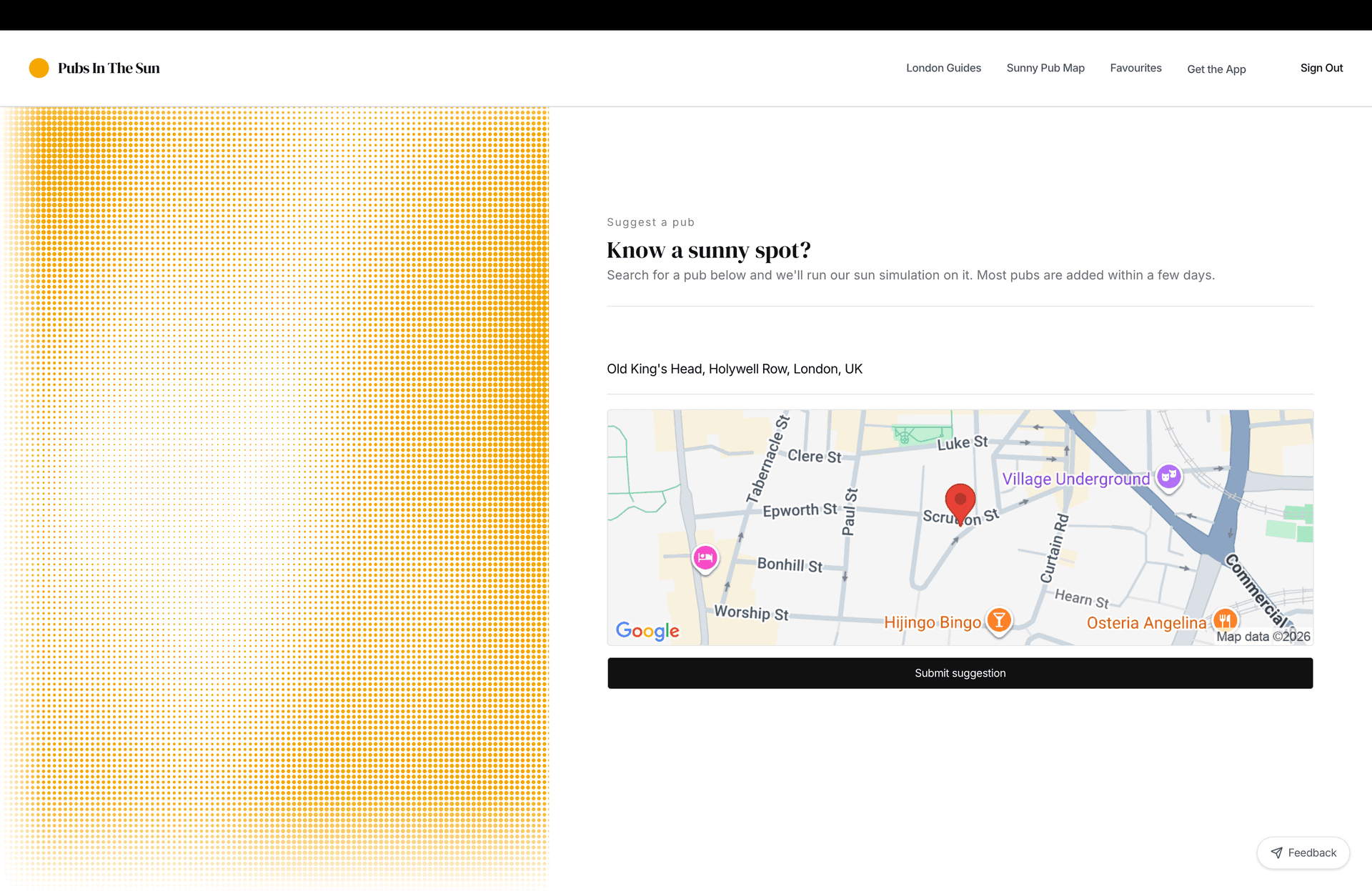Click the Osteria Angelina restaurant icon
The width and height of the screenshot is (1372, 891).
(1225, 620)
